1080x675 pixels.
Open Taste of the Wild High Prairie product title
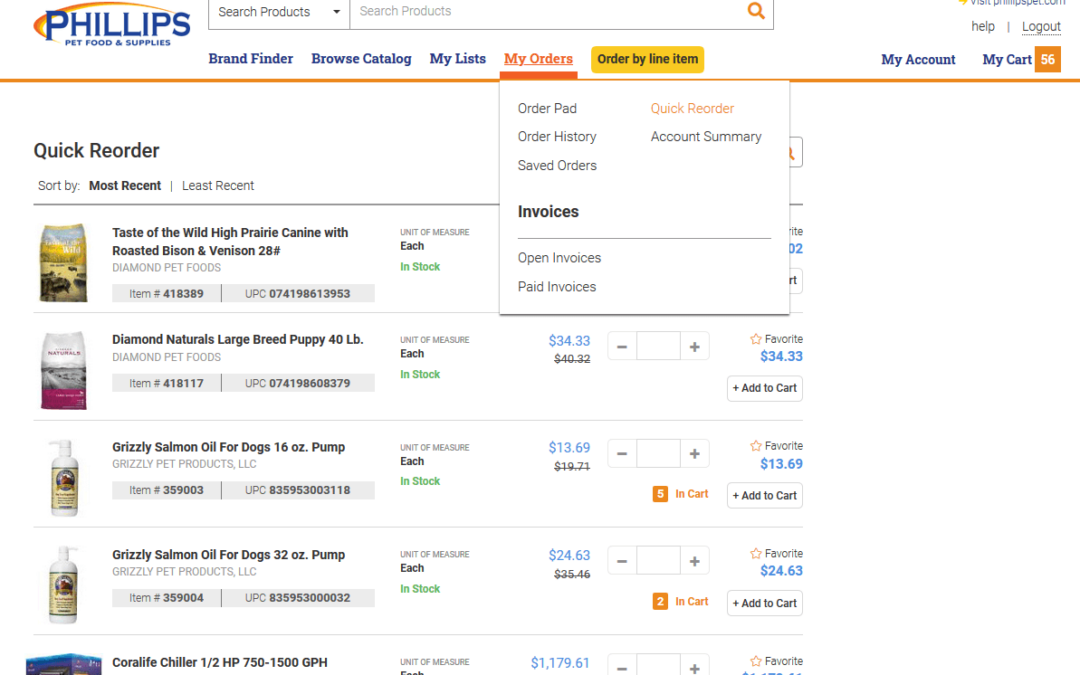click(x=230, y=242)
